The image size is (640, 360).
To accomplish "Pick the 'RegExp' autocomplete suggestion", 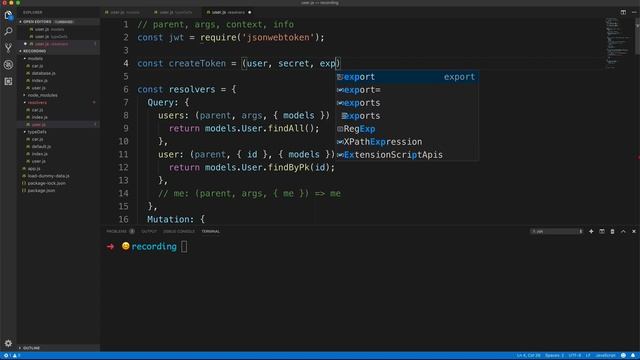I will coord(407,129).
